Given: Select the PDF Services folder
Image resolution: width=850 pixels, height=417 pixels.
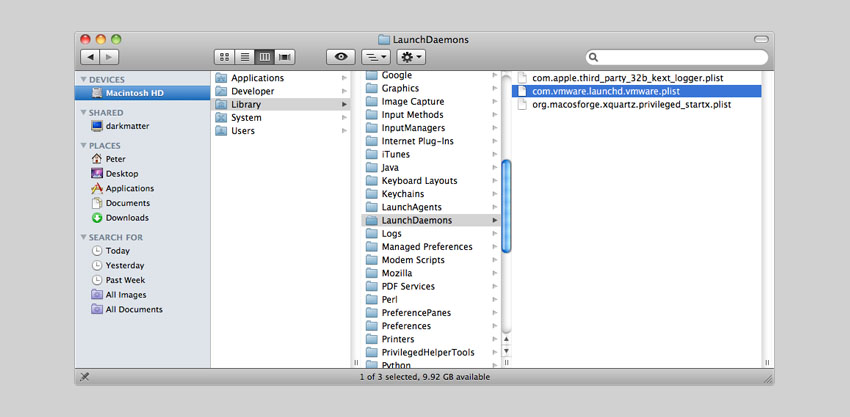Looking at the screenshot, I should tap(431, 286).
